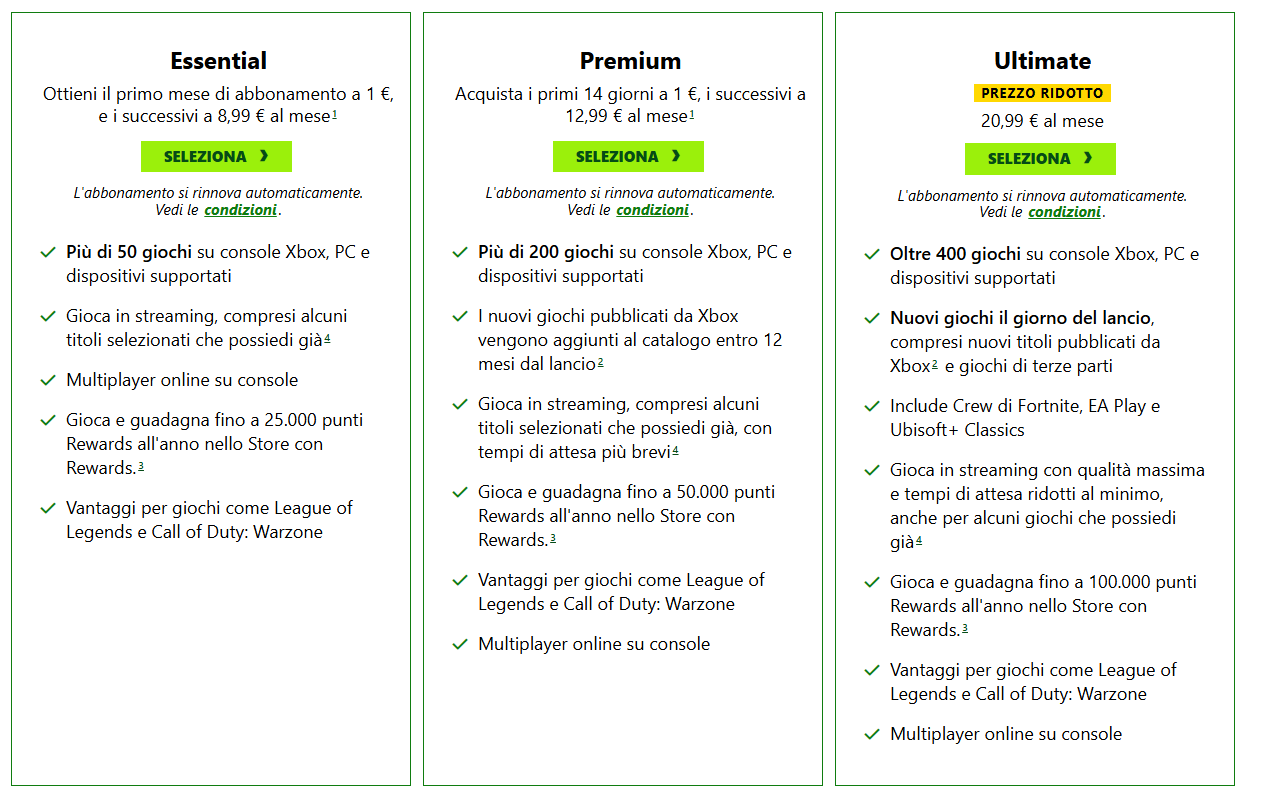Click the checkmark beside "Più di 200 giochi"

(x=460, y=253)
